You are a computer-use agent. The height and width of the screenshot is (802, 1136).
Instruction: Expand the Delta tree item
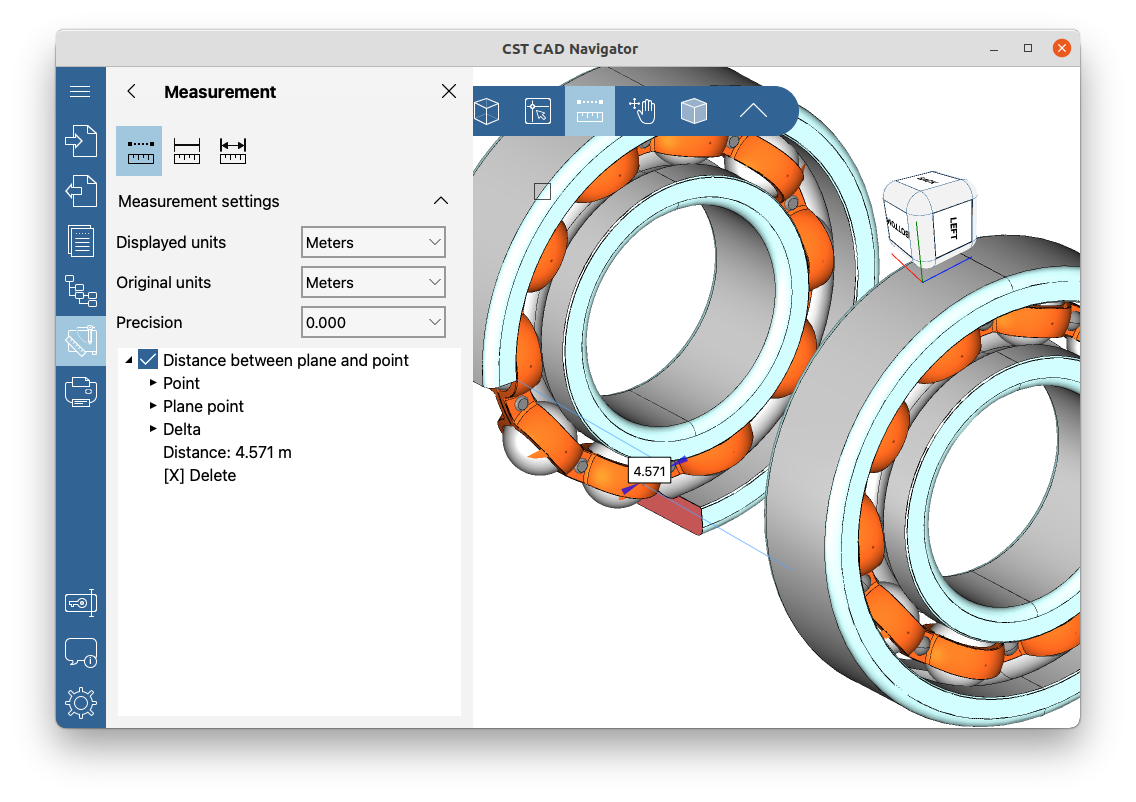[153, 428]
